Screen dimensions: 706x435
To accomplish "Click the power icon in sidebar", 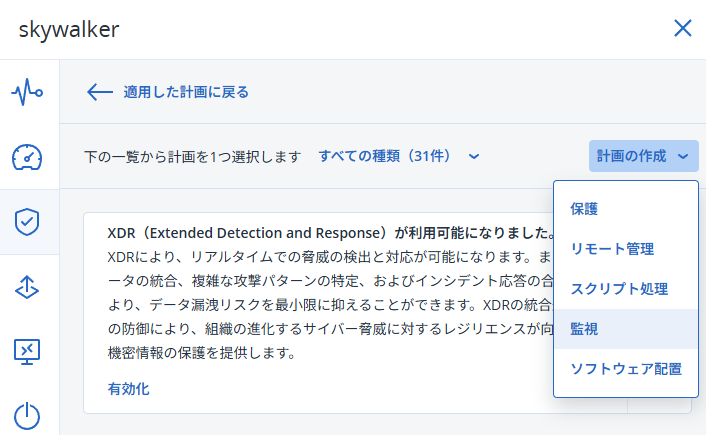I will (27, 416).
